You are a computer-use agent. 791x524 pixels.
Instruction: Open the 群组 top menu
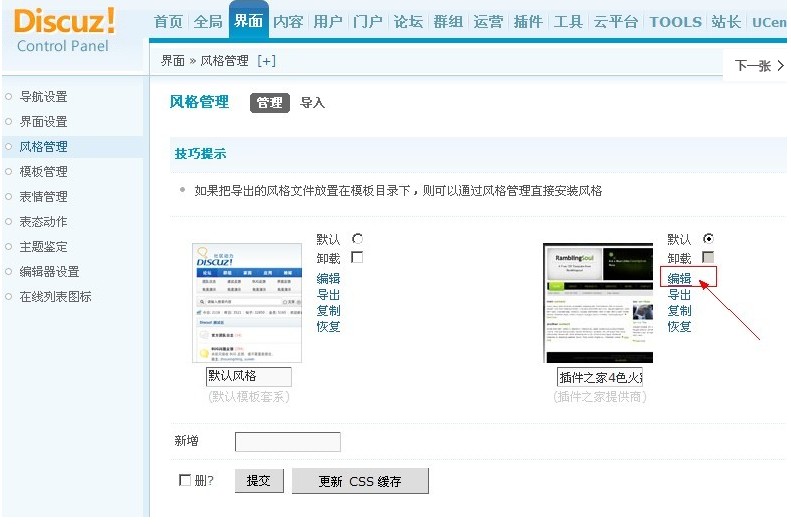[x=448, y=22]
